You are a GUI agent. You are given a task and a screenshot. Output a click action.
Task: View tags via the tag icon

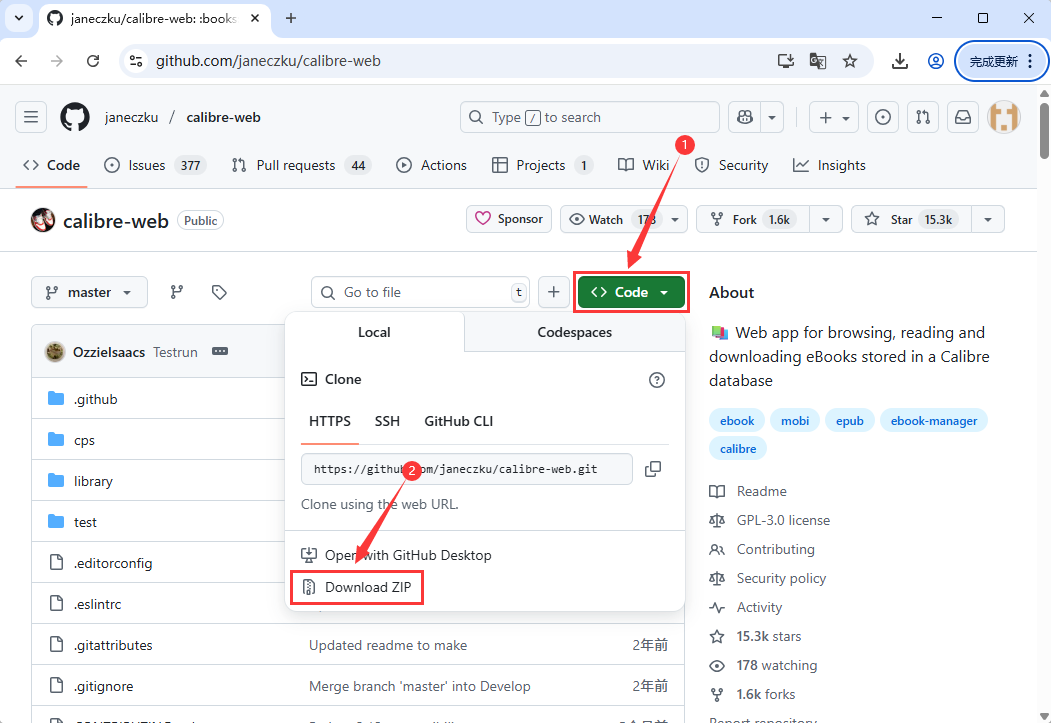(219, 292)
